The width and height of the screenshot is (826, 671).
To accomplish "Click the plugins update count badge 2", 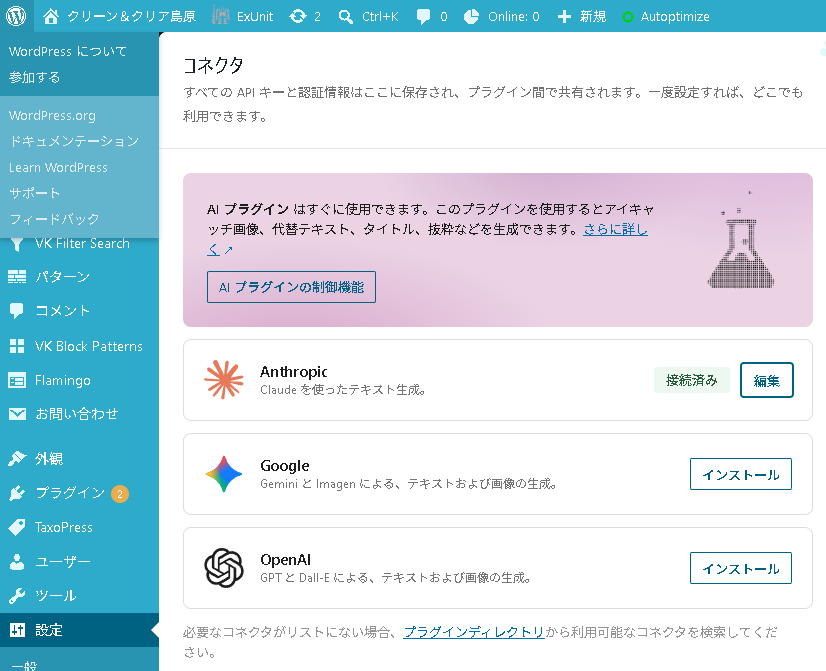I will coord(120,494).
